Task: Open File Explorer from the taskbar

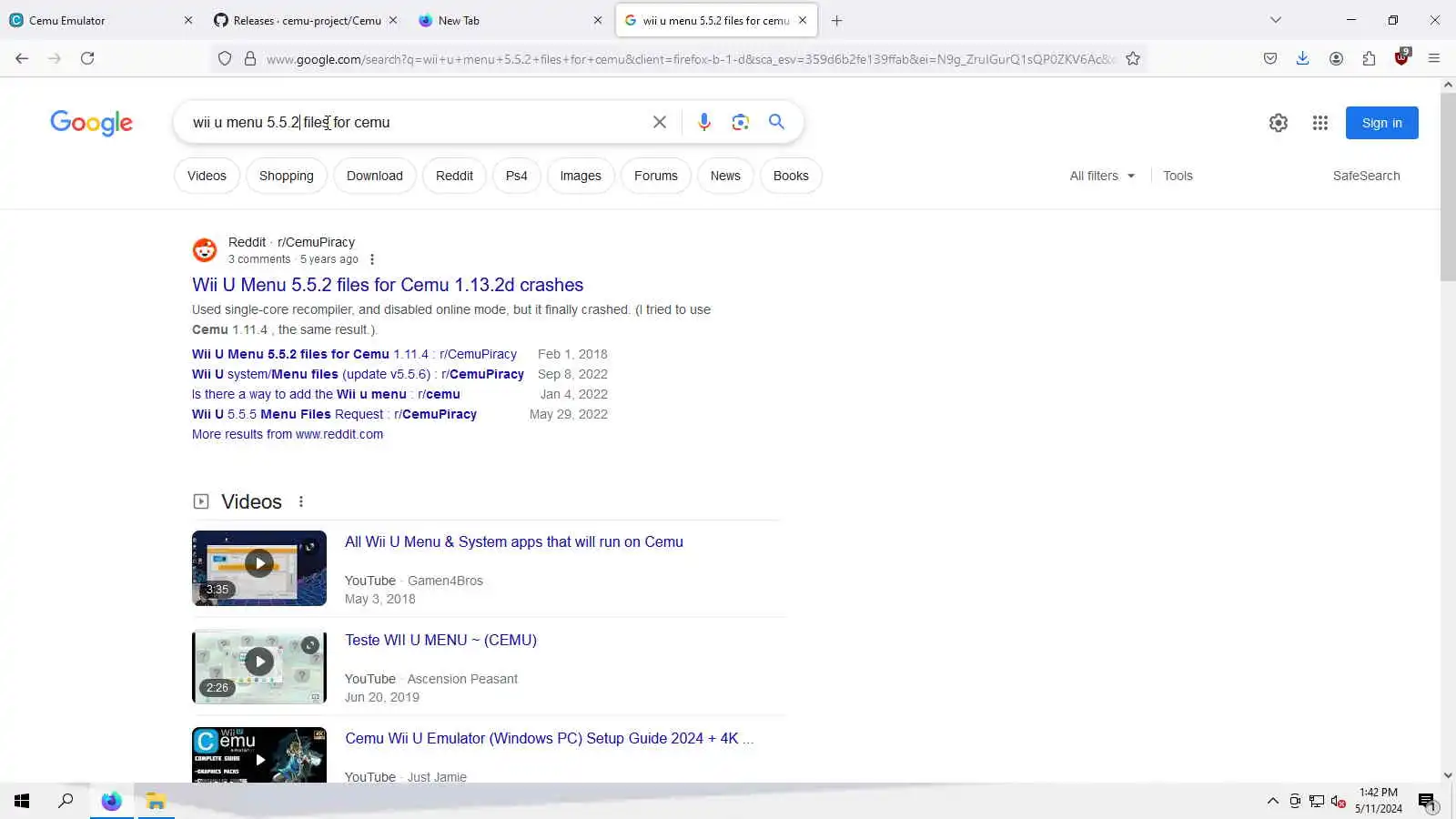Action: coord(156,801)
